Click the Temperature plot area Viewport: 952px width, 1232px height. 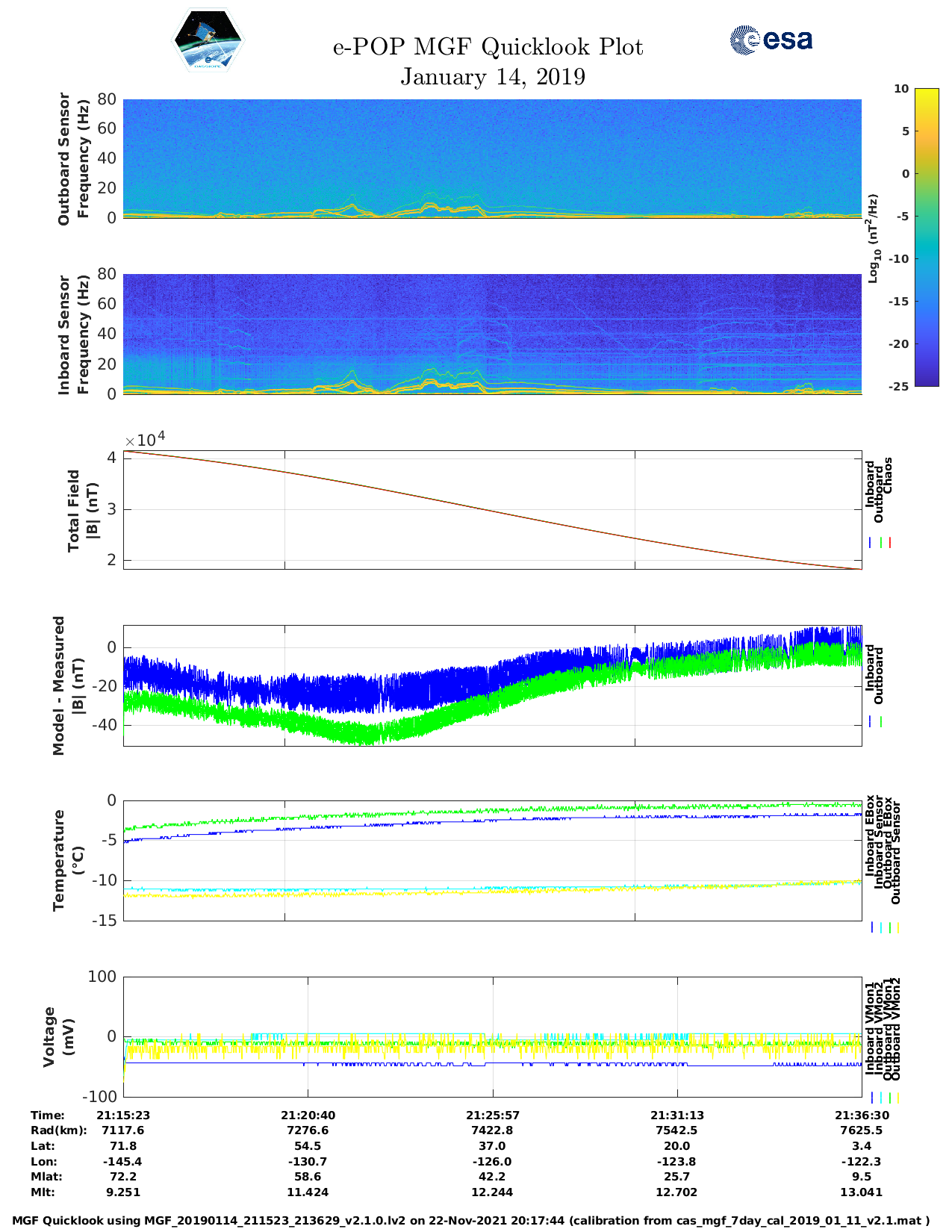point(492,860)
